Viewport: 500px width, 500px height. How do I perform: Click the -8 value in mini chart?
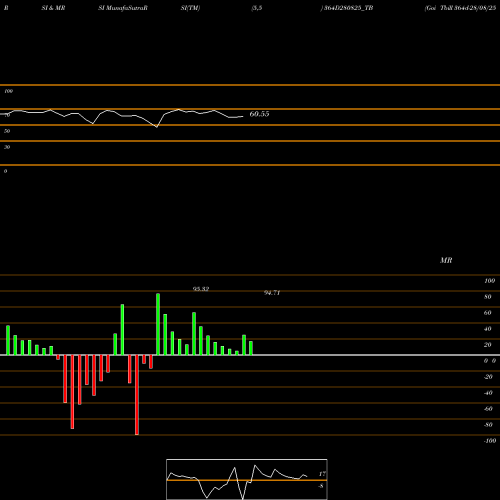321,486
